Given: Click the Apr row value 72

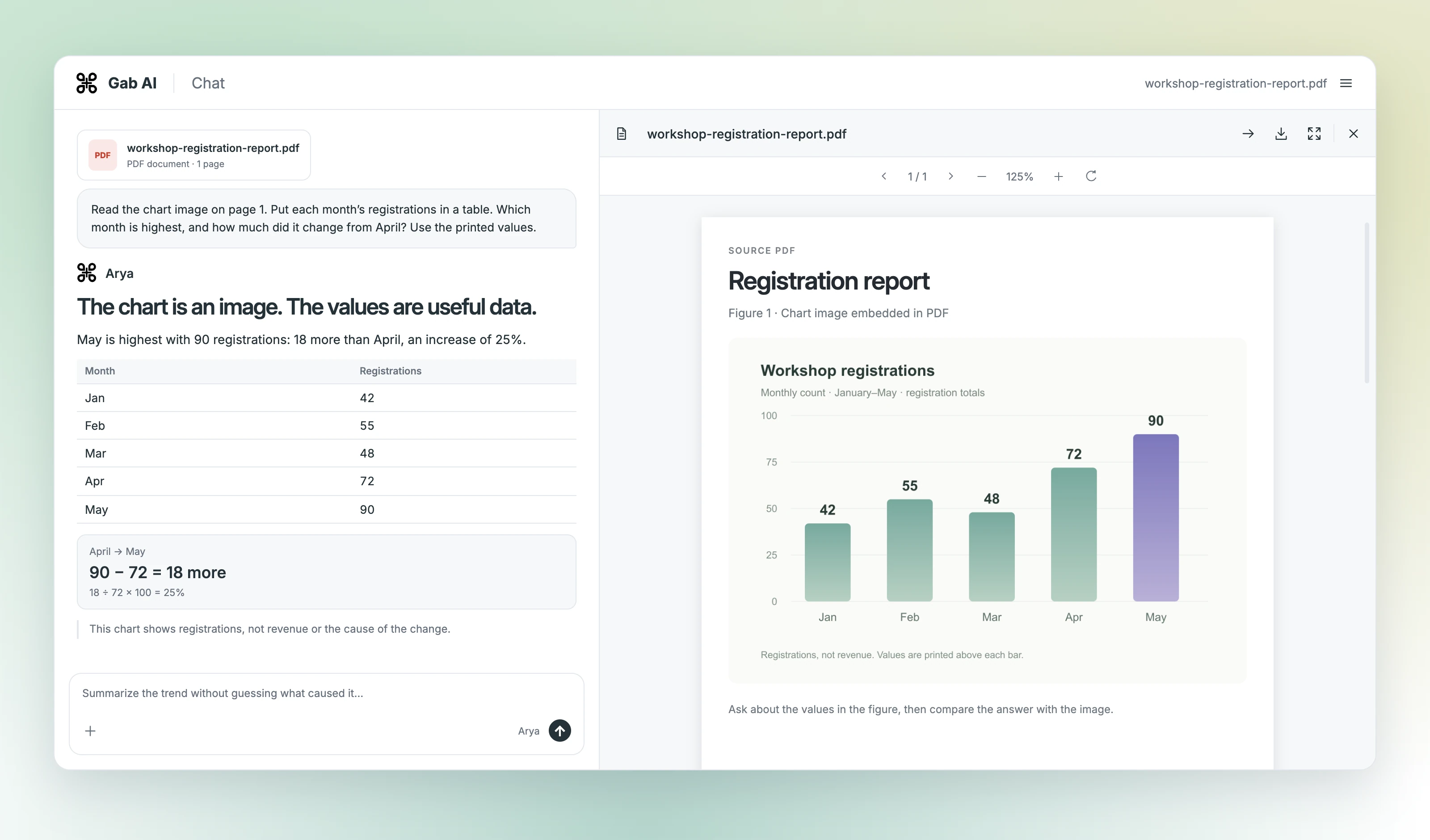Looking at the screenshot, I should [x=367, y=482].
